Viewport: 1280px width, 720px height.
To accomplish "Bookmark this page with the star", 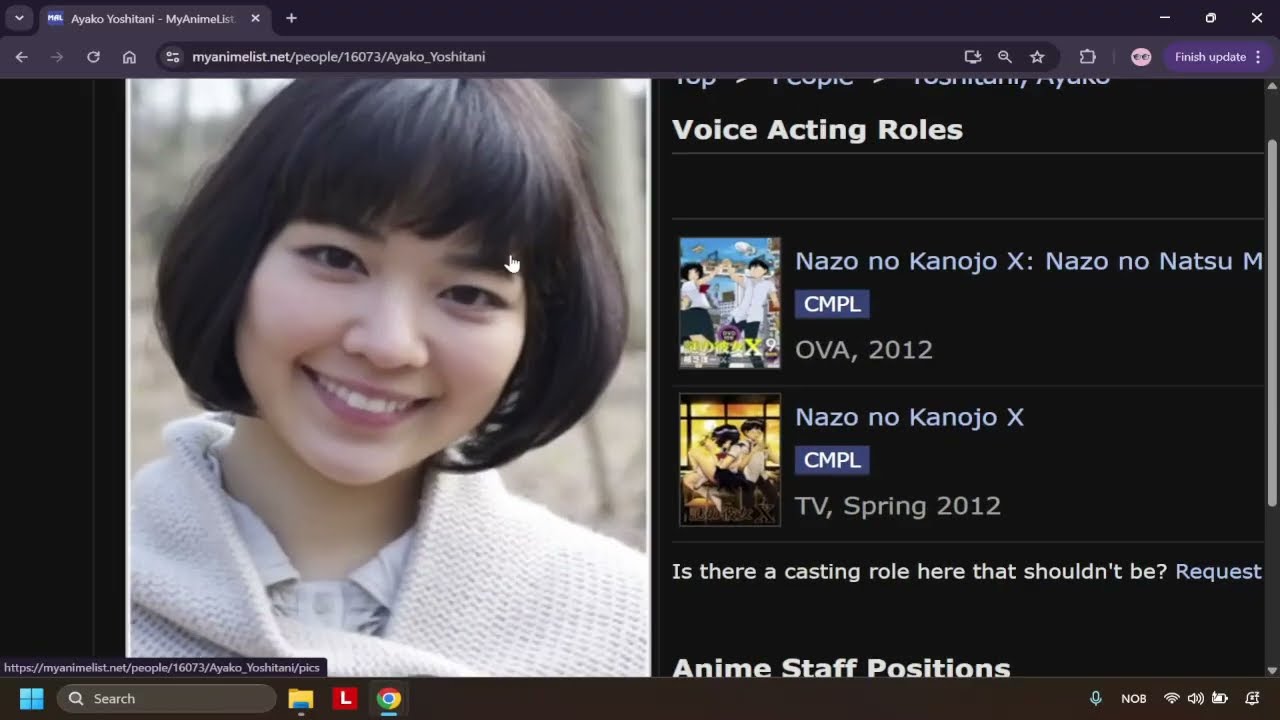I will [x=1037, y=57].
